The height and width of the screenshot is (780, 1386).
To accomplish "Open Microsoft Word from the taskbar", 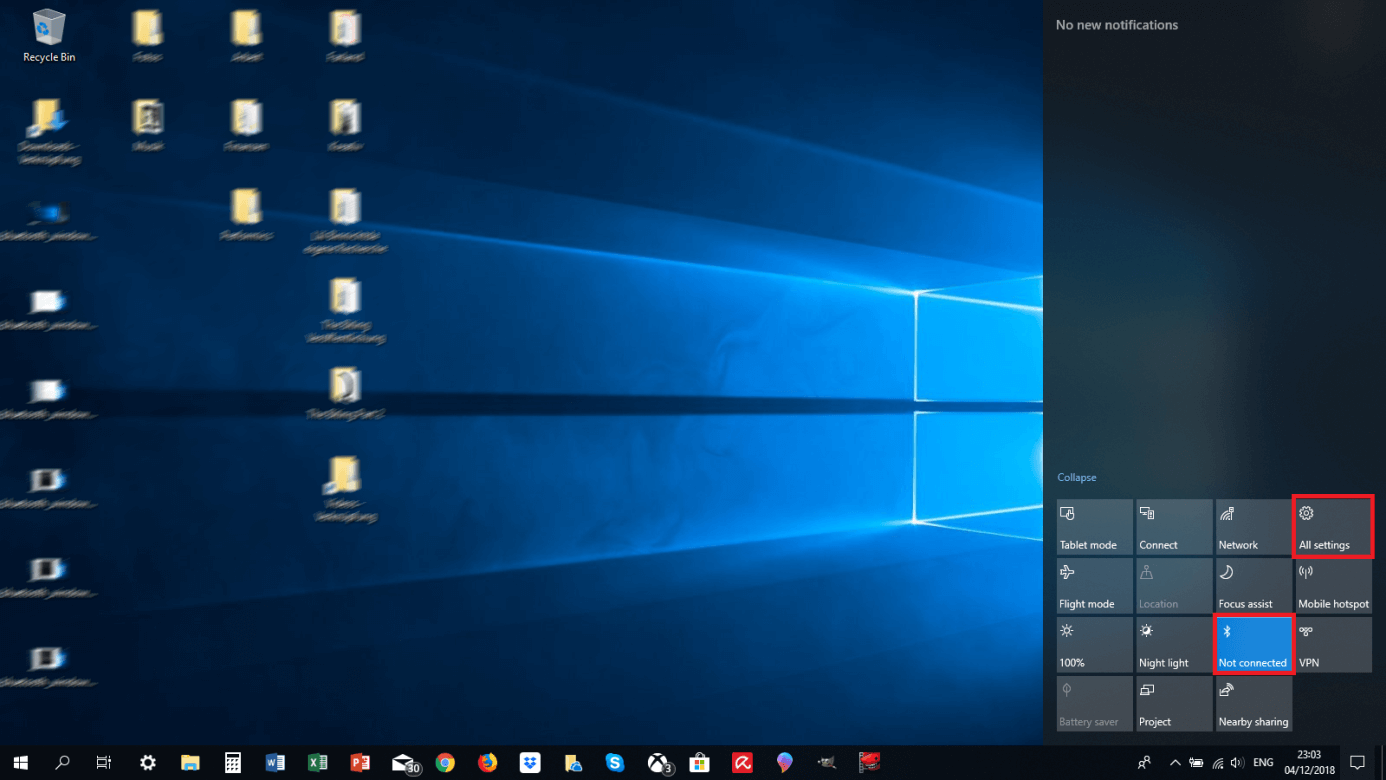I will (275, 762).
